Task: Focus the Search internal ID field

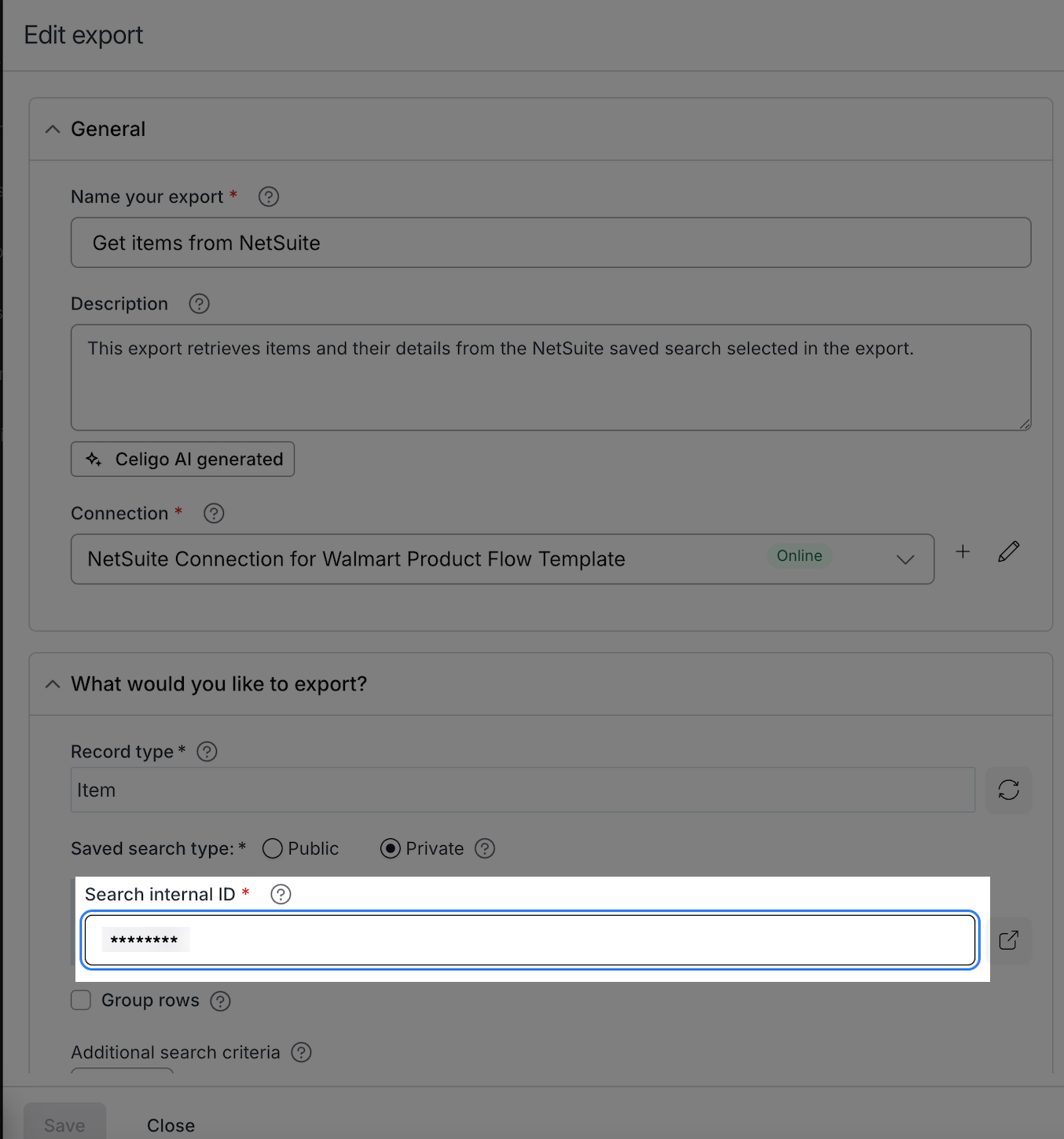Action: point(530,939)
